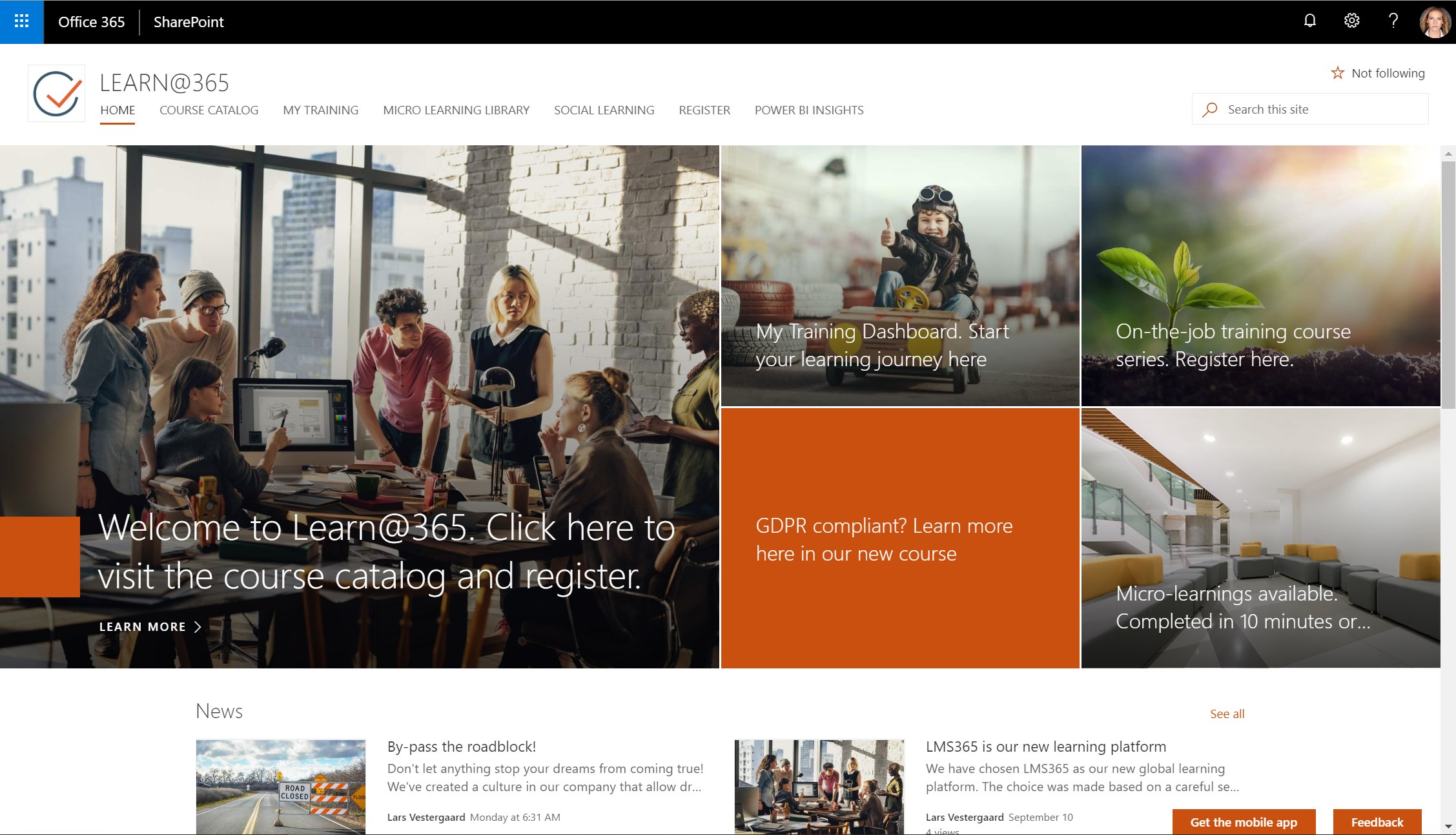Click road closed news thumbnail
Viewport: 1456px width, 835px height.
click(x=281, y=787)
